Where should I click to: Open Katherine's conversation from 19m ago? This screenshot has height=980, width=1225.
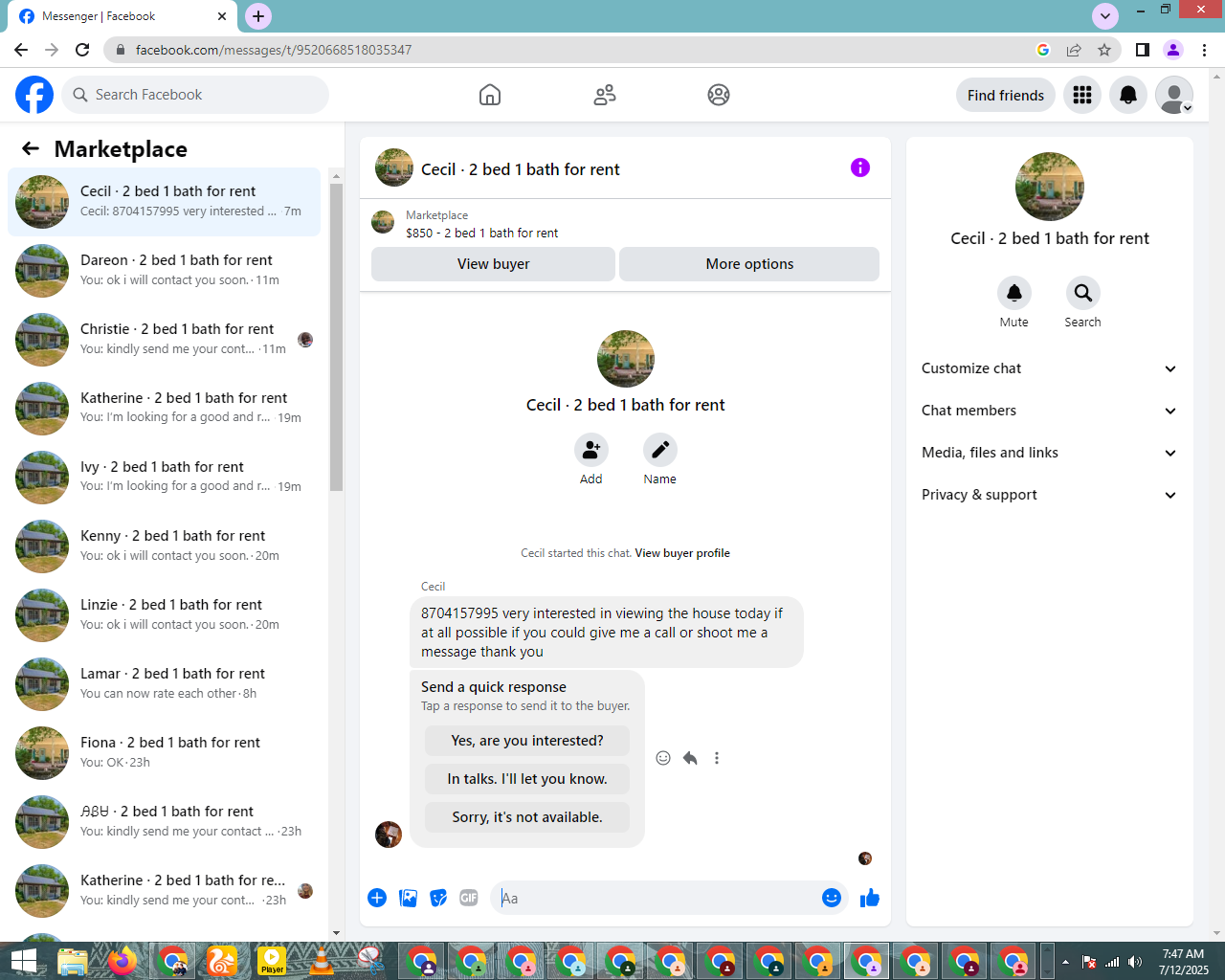tap(164, 409)
